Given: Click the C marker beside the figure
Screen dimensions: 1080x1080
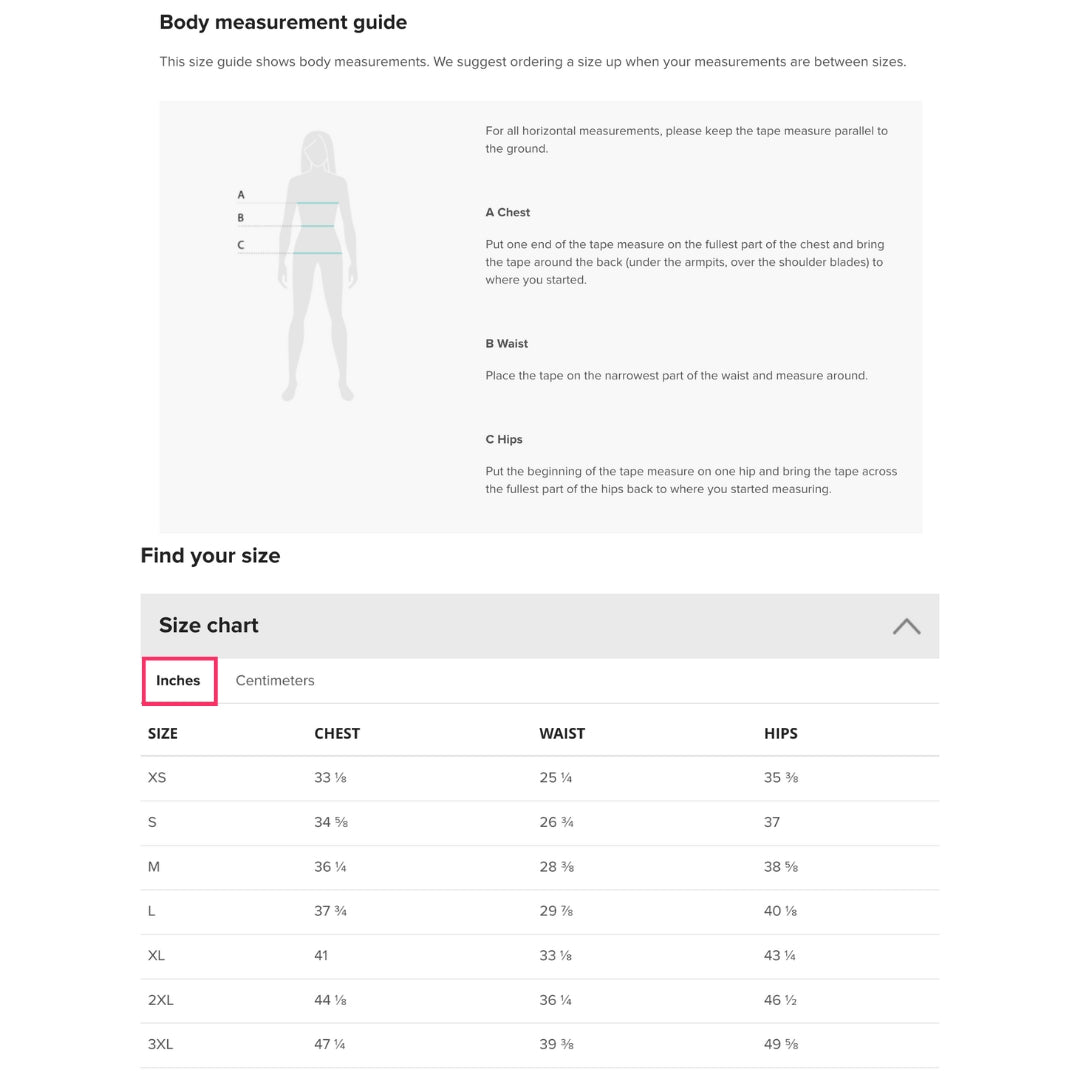Looking at the screenshot, I should pos(241,245).
